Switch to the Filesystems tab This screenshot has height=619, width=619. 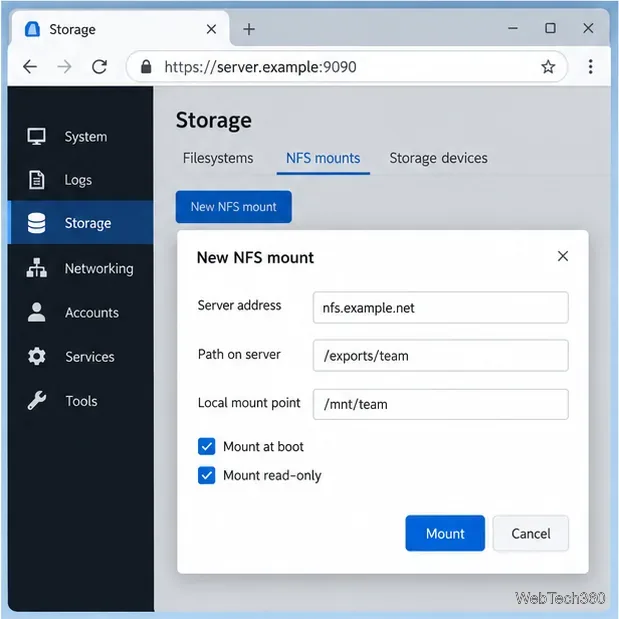218,158
